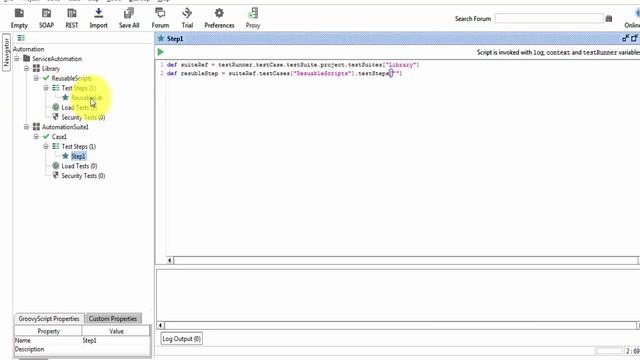This screenshot has height=360, width=640.
Task: Collapse the AutomationSuite1 node
Action: [x=27, y=127]
